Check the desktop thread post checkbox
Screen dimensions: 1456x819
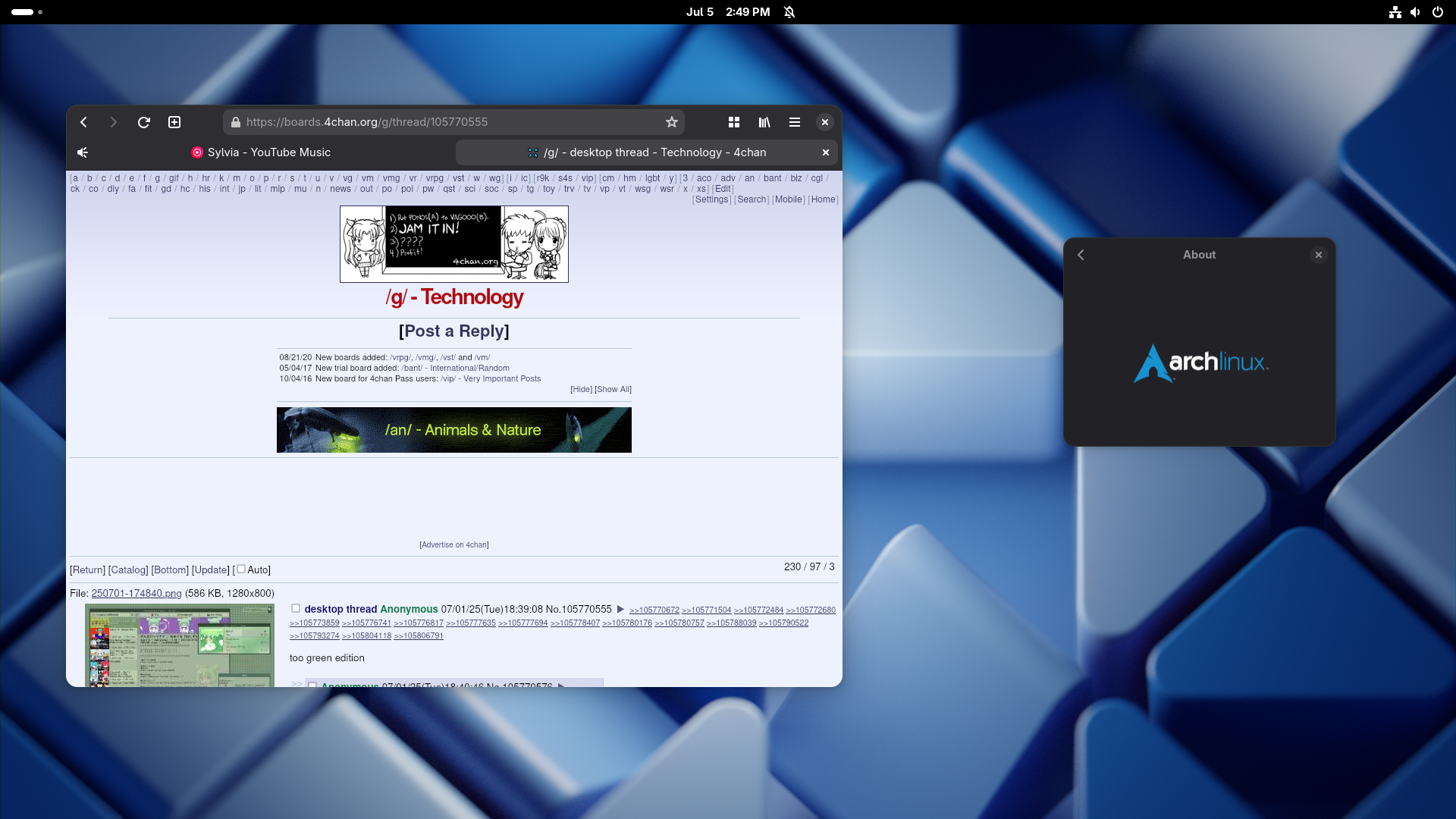pos(296,608)
